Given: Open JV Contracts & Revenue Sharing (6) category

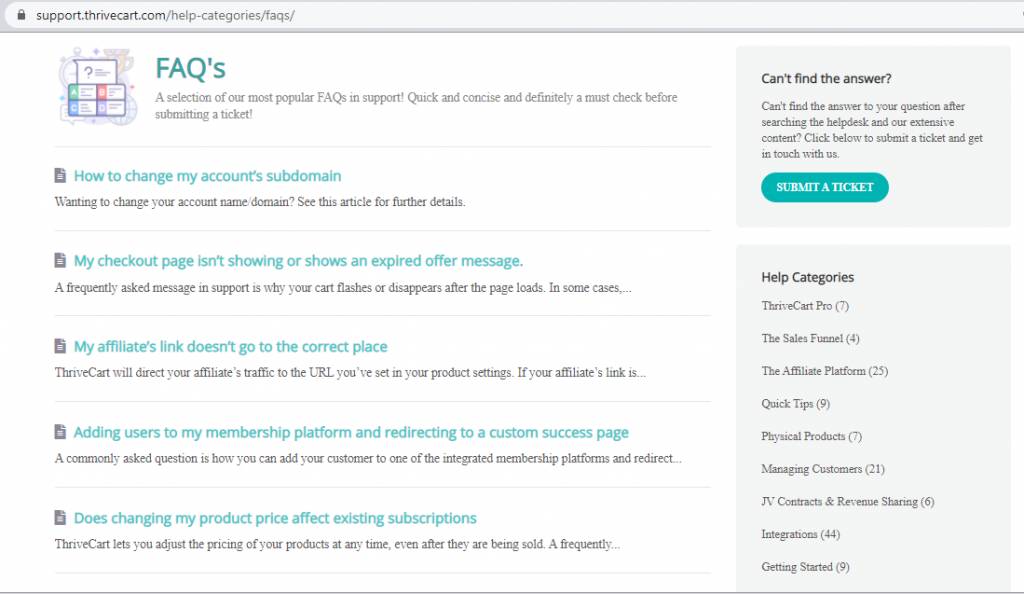Looking at the screenshot, I should (x=848, y=501).
